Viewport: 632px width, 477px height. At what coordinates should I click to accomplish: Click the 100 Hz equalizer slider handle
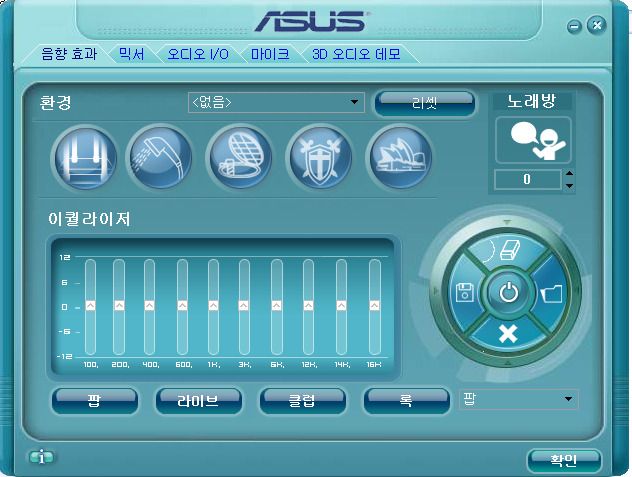click(x=91, y=305)
